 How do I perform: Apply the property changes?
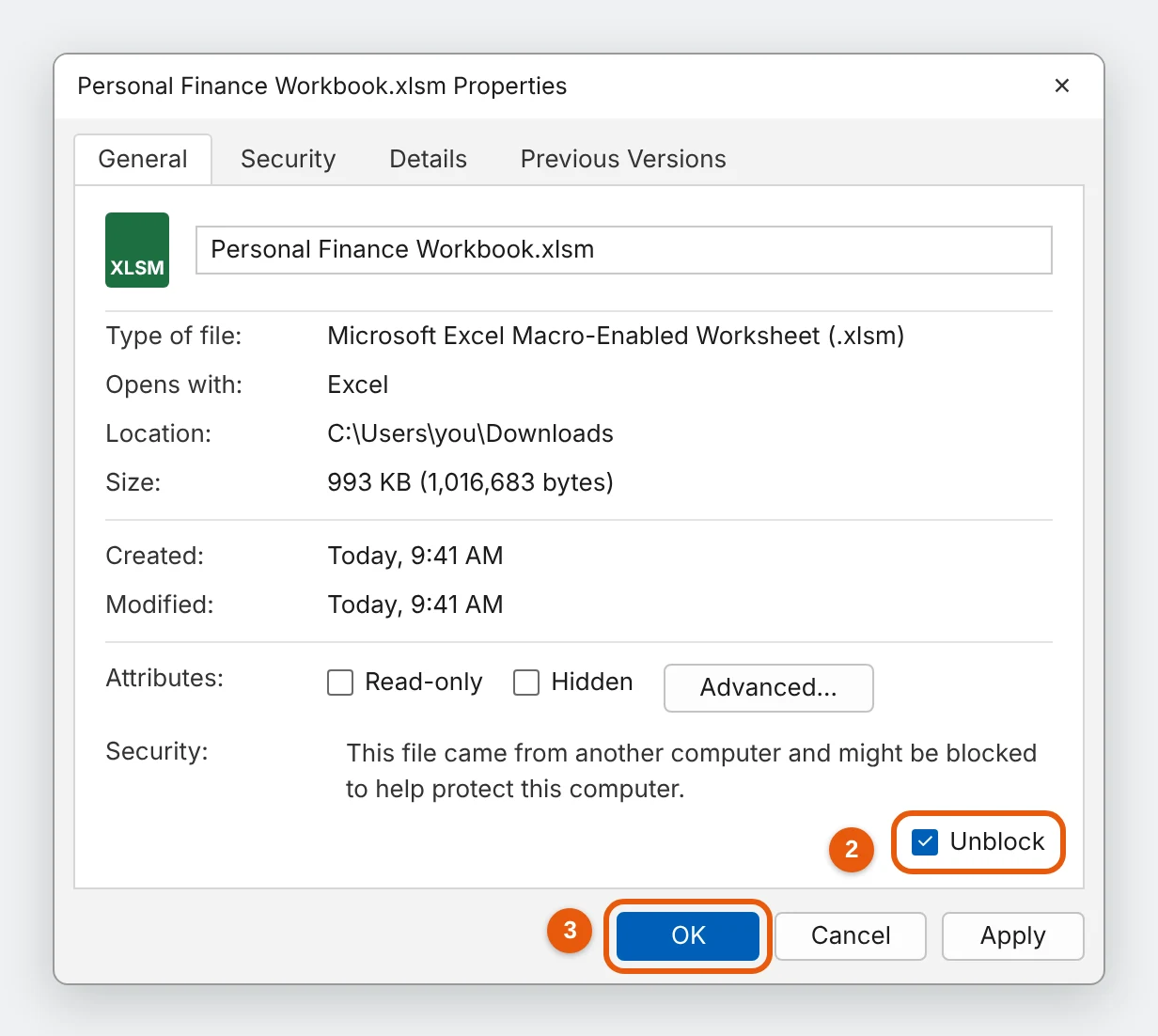tap(1012, 935)
